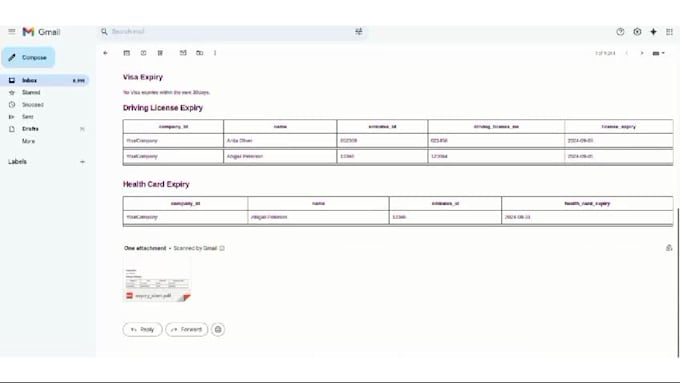The height and width of the screenshot is (383, 680).
Task: Click the license_expiry column header
Action: coord(619,127)
